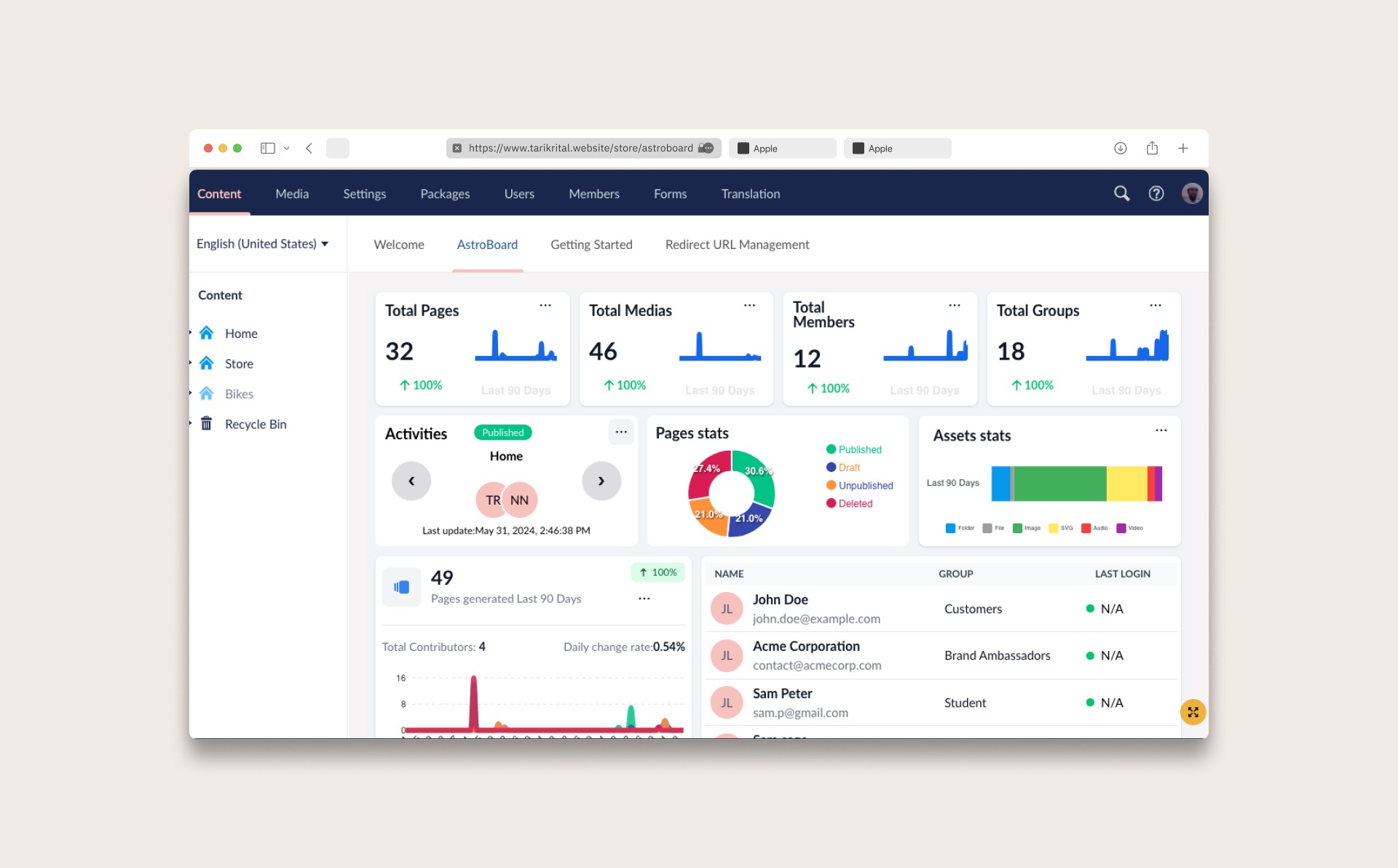Expand the Bikes tree node arrow

tap(191, 393)
